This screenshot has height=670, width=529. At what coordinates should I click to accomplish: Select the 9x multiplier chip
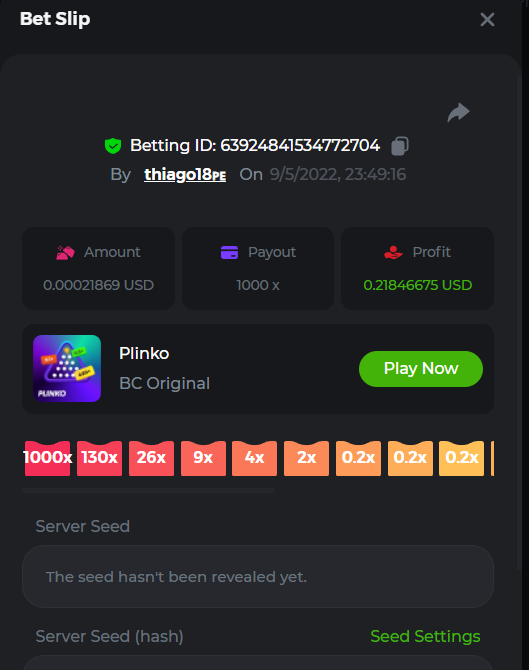click(203, 458)
